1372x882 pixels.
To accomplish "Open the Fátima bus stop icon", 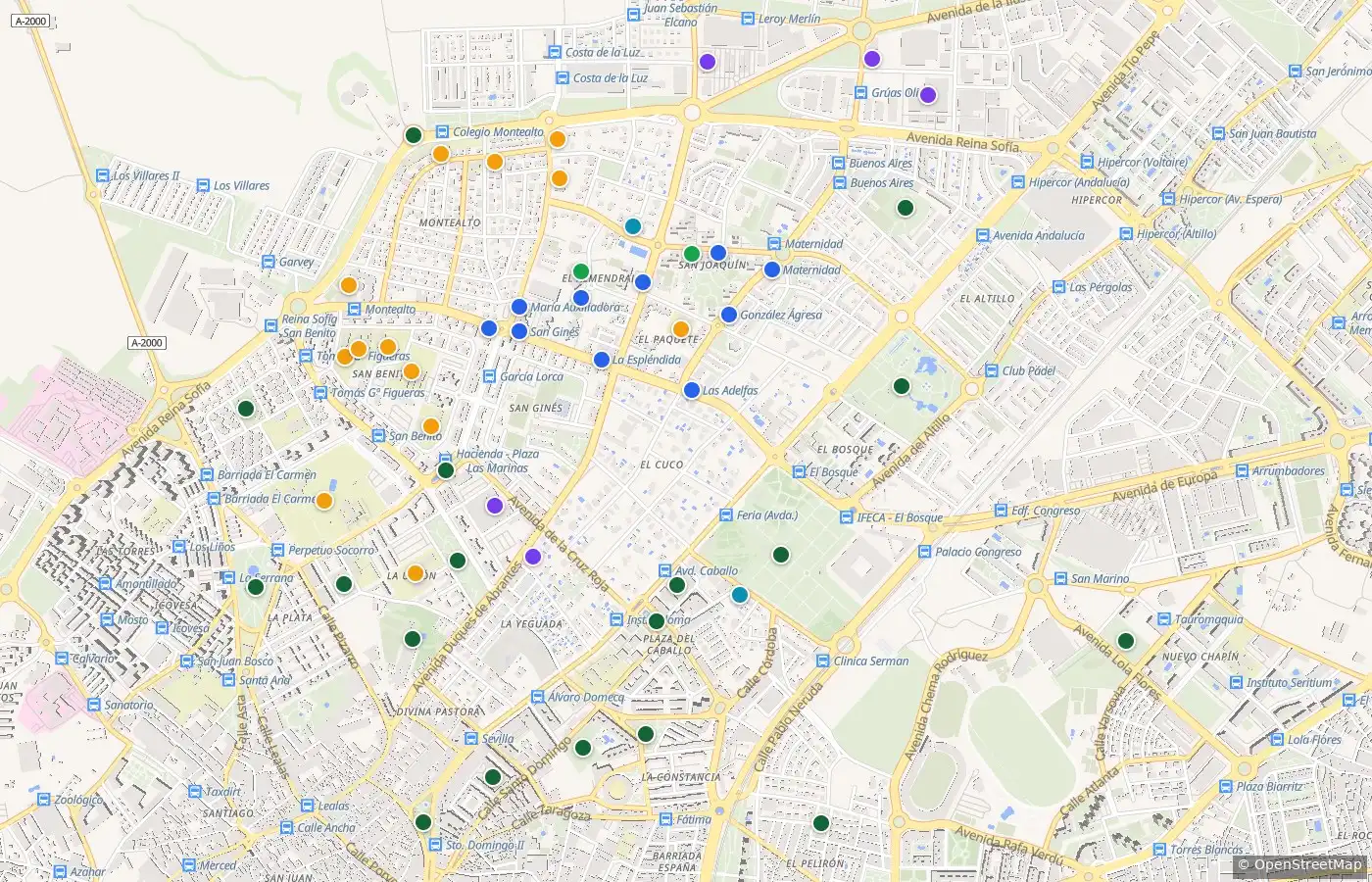I will (x=665, y=819).
